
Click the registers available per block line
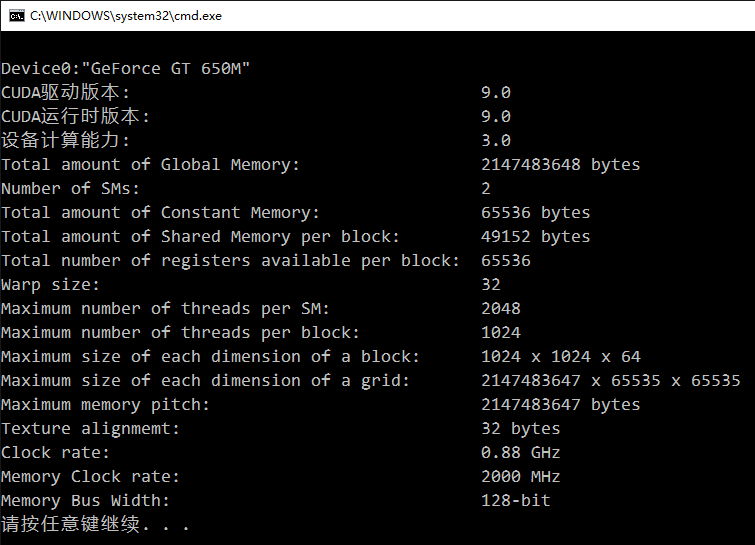pos(230,260)
